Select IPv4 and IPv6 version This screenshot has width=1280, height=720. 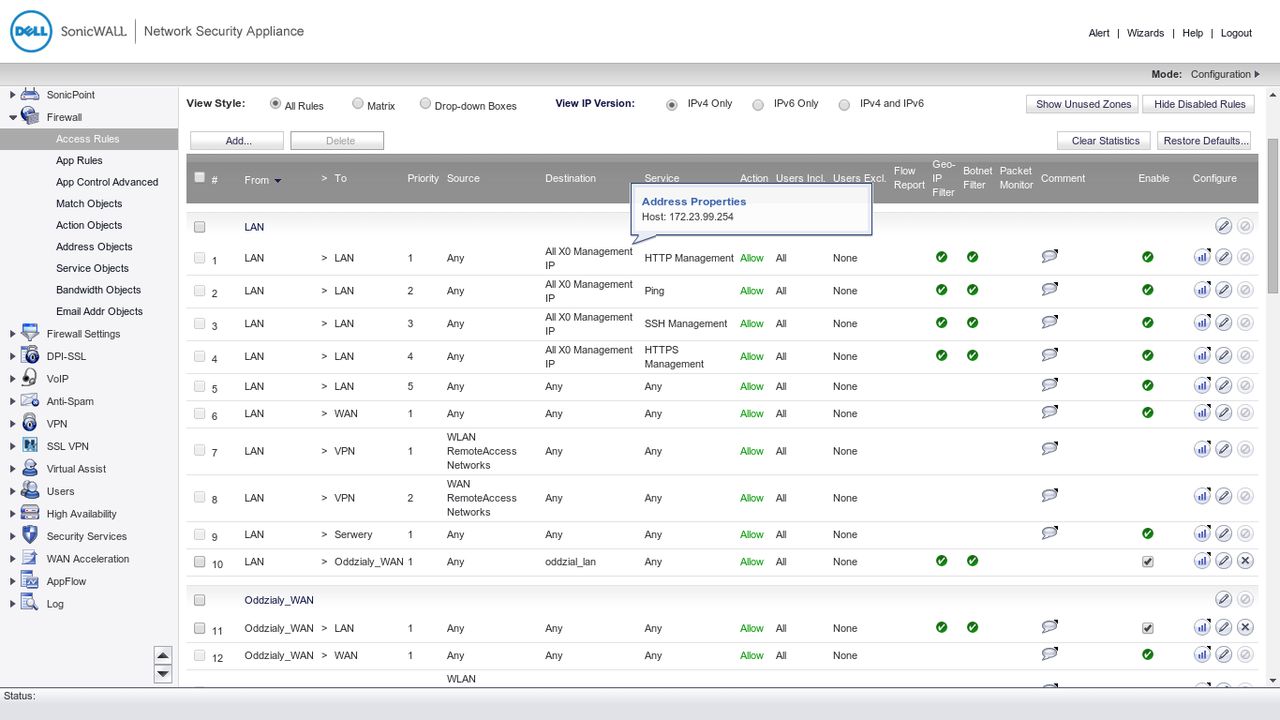844,104
